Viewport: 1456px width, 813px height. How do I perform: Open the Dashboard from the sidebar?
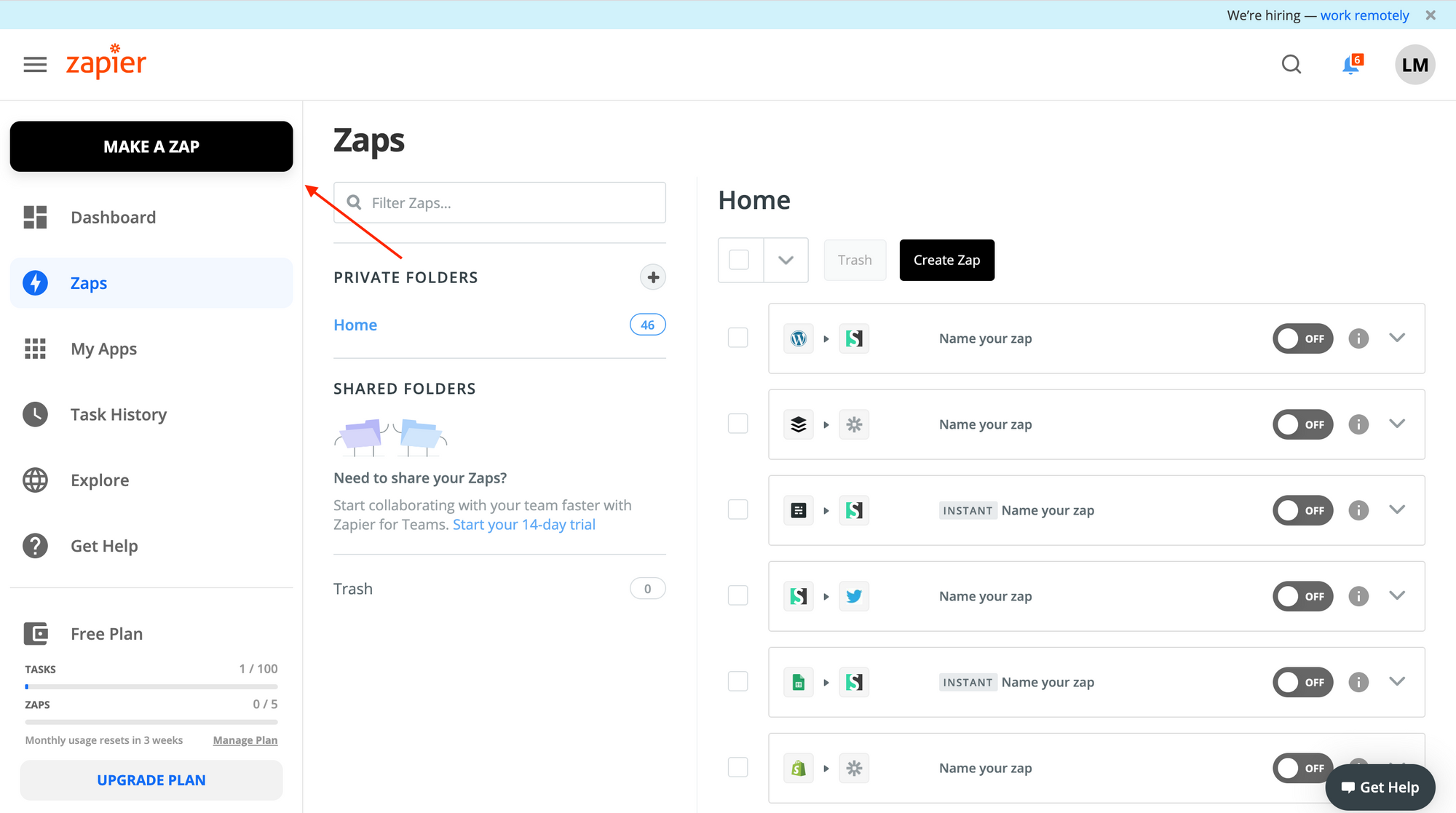click(x=113, y=217)
